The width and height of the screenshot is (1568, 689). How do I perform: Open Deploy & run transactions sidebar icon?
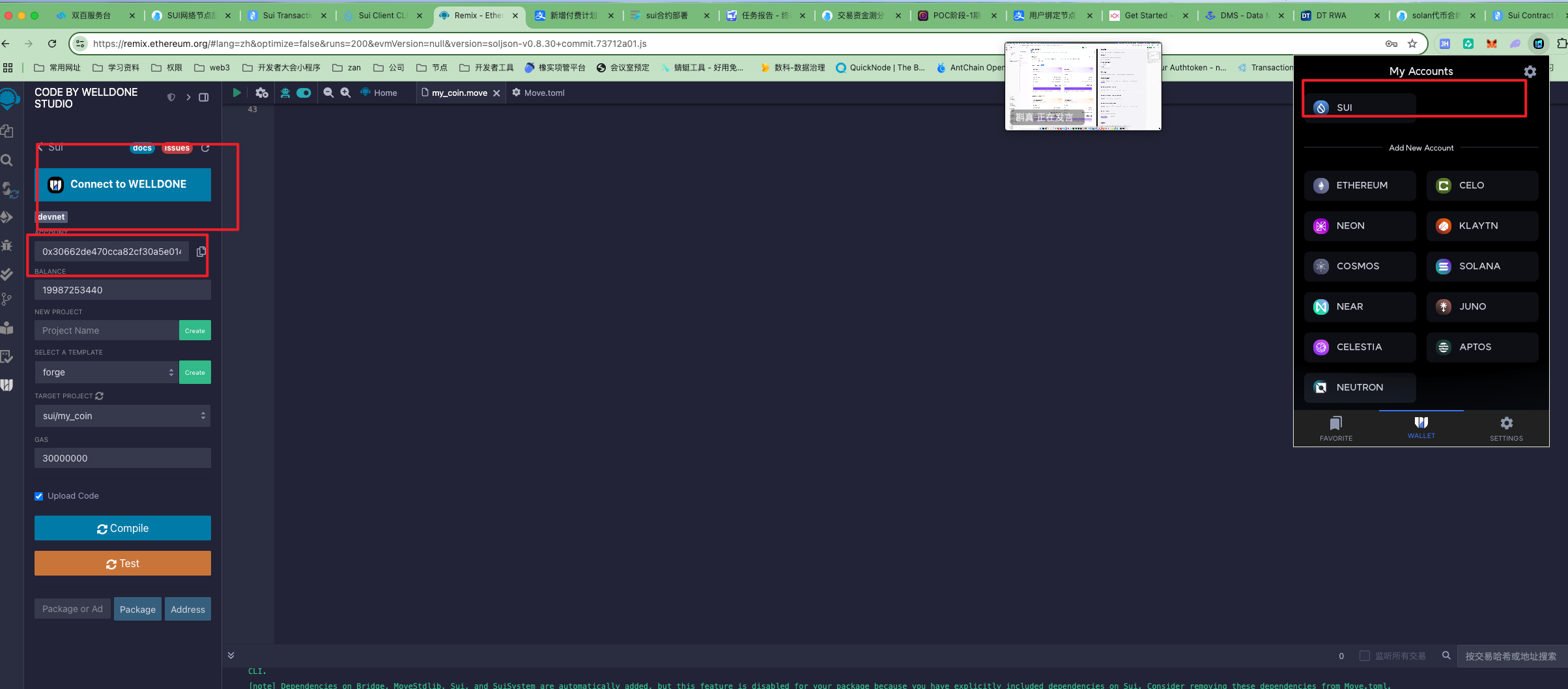coord(7,217)
